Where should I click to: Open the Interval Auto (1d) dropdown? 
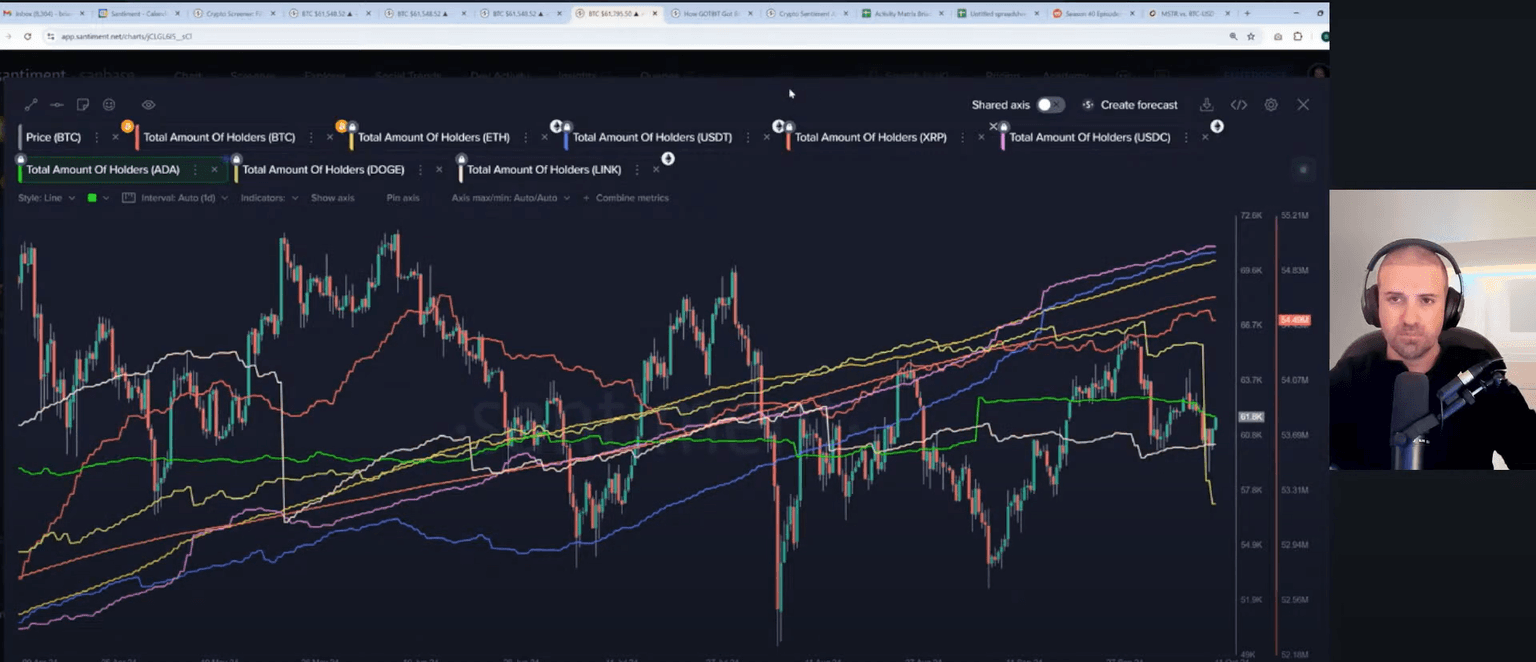point(175,198)
